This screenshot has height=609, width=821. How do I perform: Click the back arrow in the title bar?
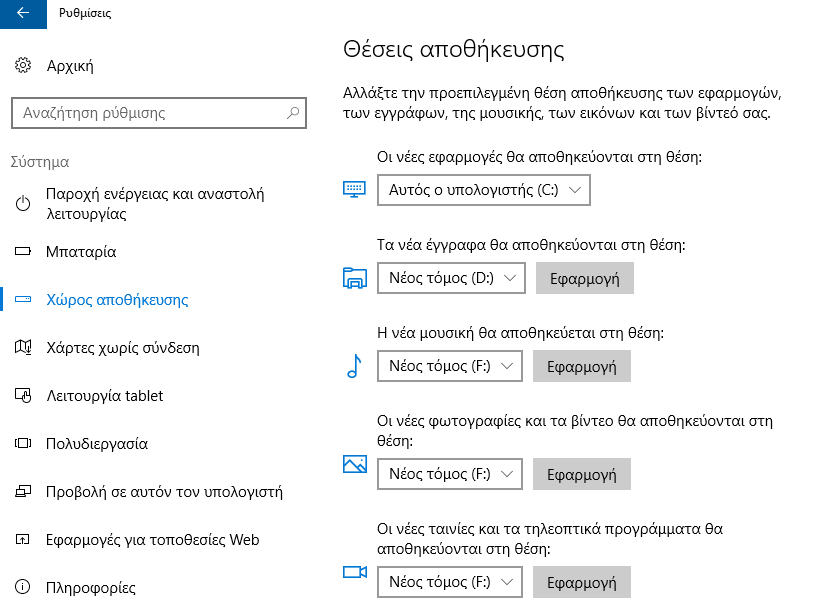click(x=23, y=14)
